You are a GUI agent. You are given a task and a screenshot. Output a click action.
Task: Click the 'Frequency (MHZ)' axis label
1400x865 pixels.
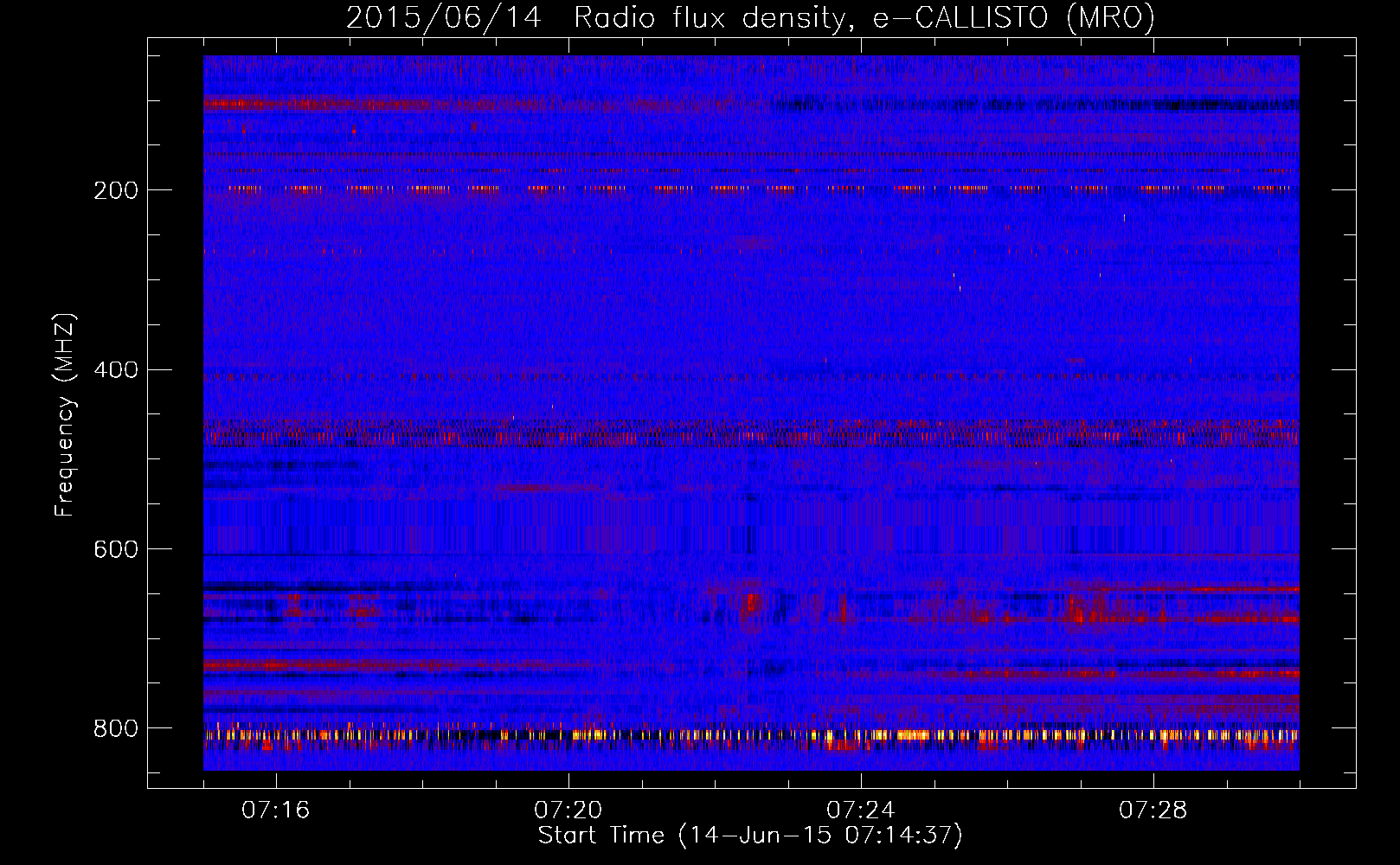(65, 414)
